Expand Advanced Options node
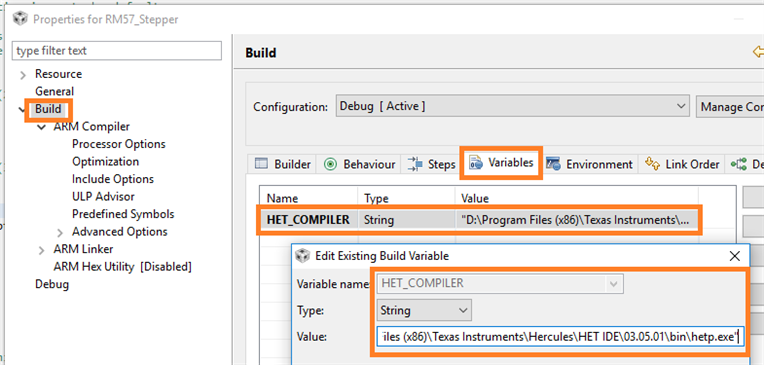 [x=60, y=232]
